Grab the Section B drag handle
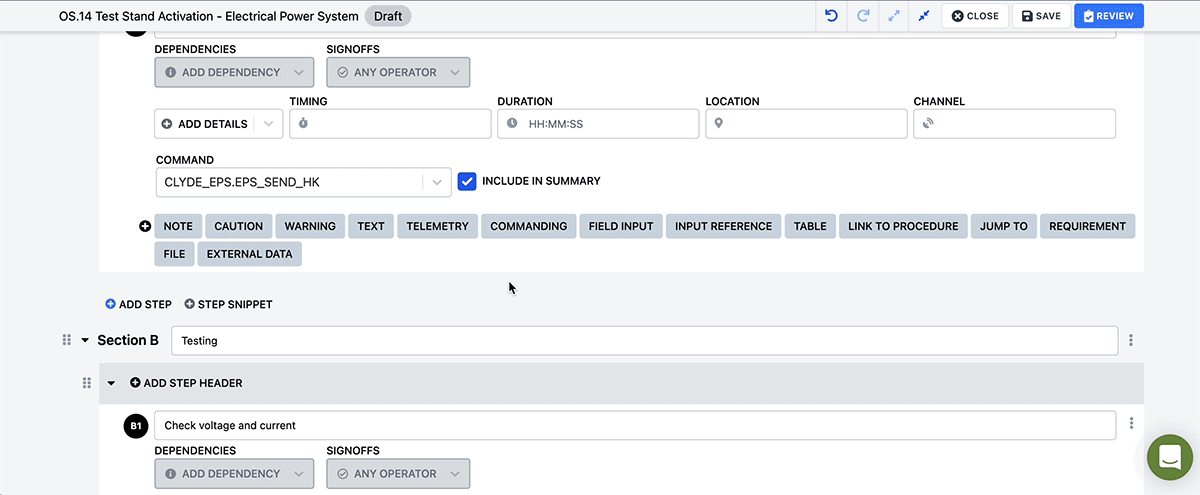Image resolution: width=1200 pixels, height=495 pixels. pos(67,340)
